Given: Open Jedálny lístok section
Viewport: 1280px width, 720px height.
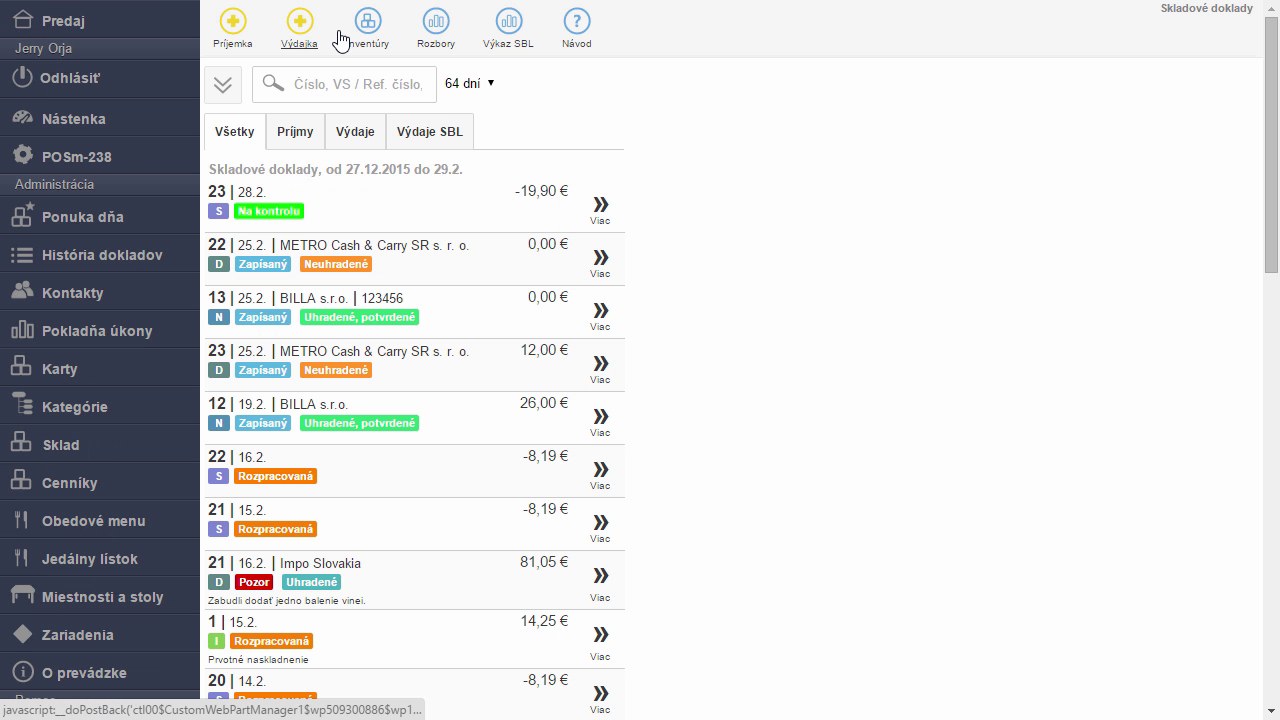Looking at the screenshot, I should (100, 558).
